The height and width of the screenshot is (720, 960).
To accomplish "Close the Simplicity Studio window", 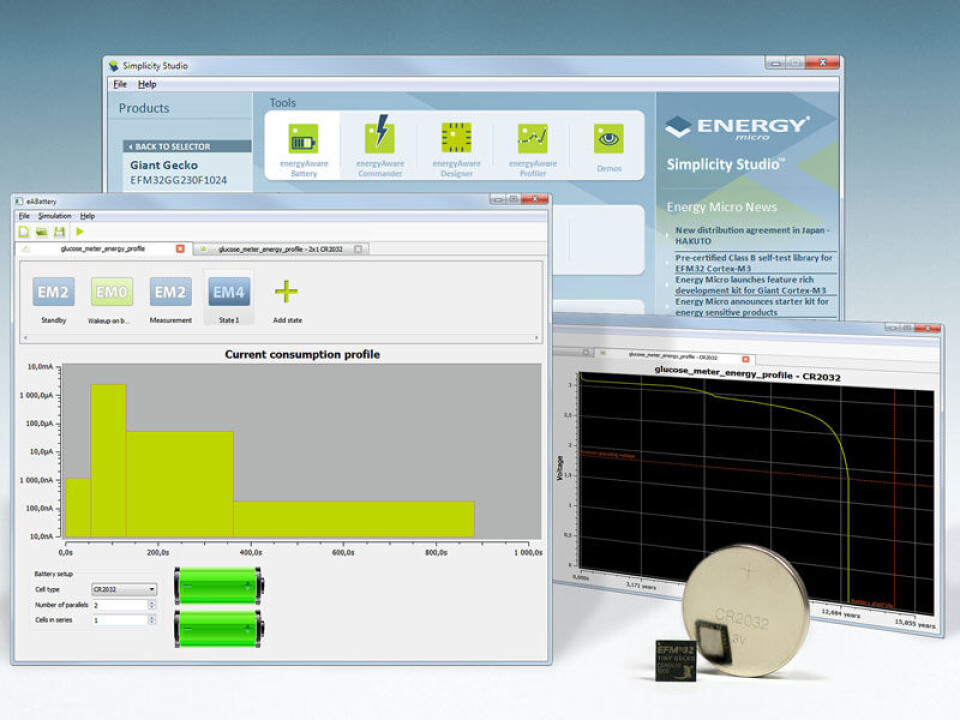I will tap(822, 62).
